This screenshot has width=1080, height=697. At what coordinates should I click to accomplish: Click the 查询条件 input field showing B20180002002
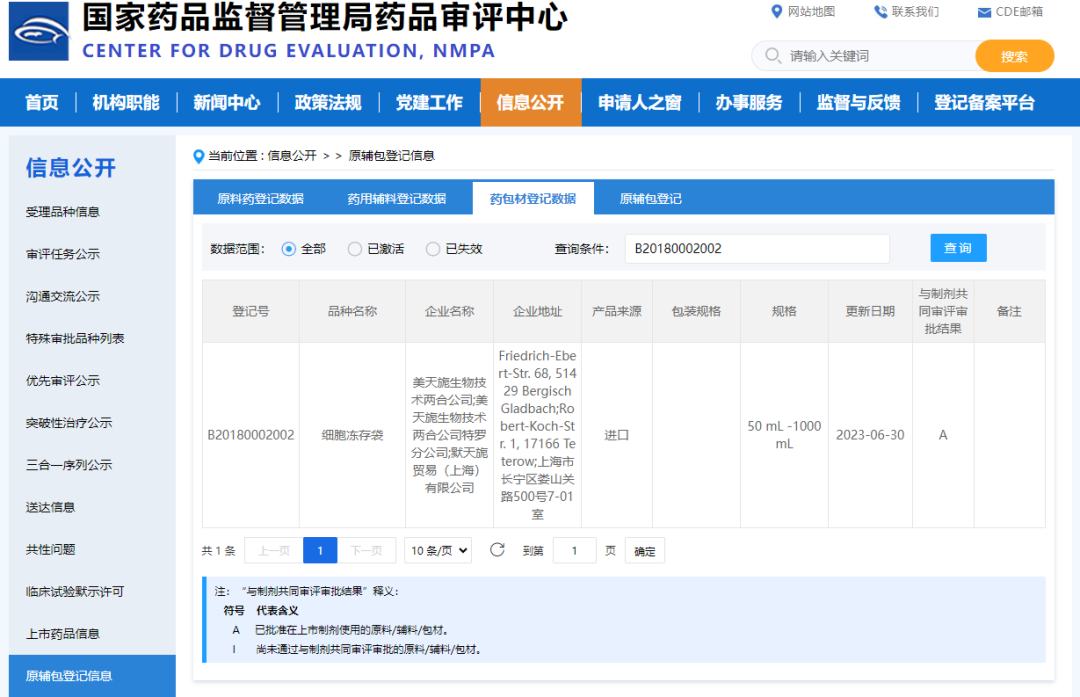click(x=757, y=247)
